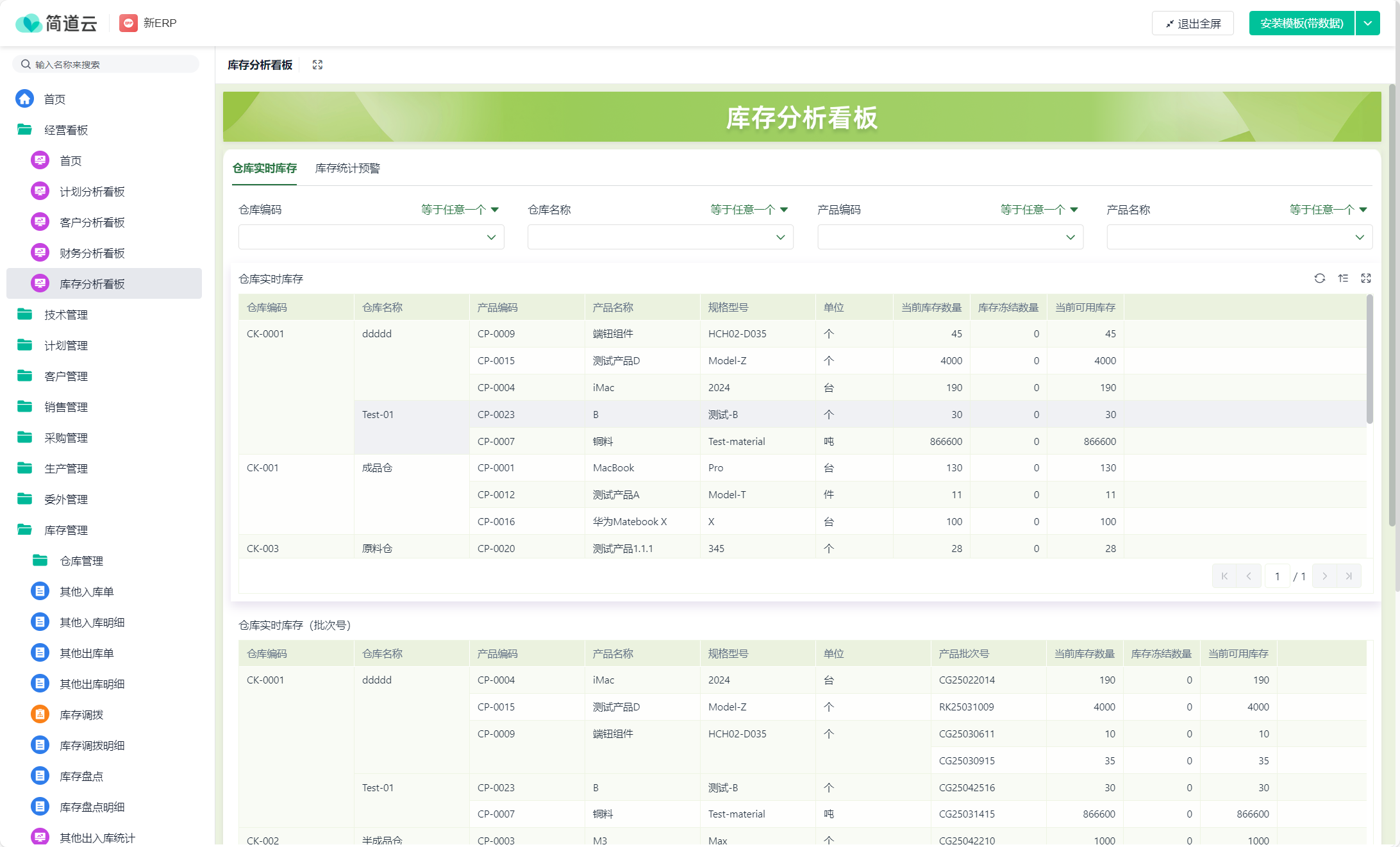Open the 产品名称 filter value dropdown
This screenshot has height=847, width=1400.
point(1238,237)
